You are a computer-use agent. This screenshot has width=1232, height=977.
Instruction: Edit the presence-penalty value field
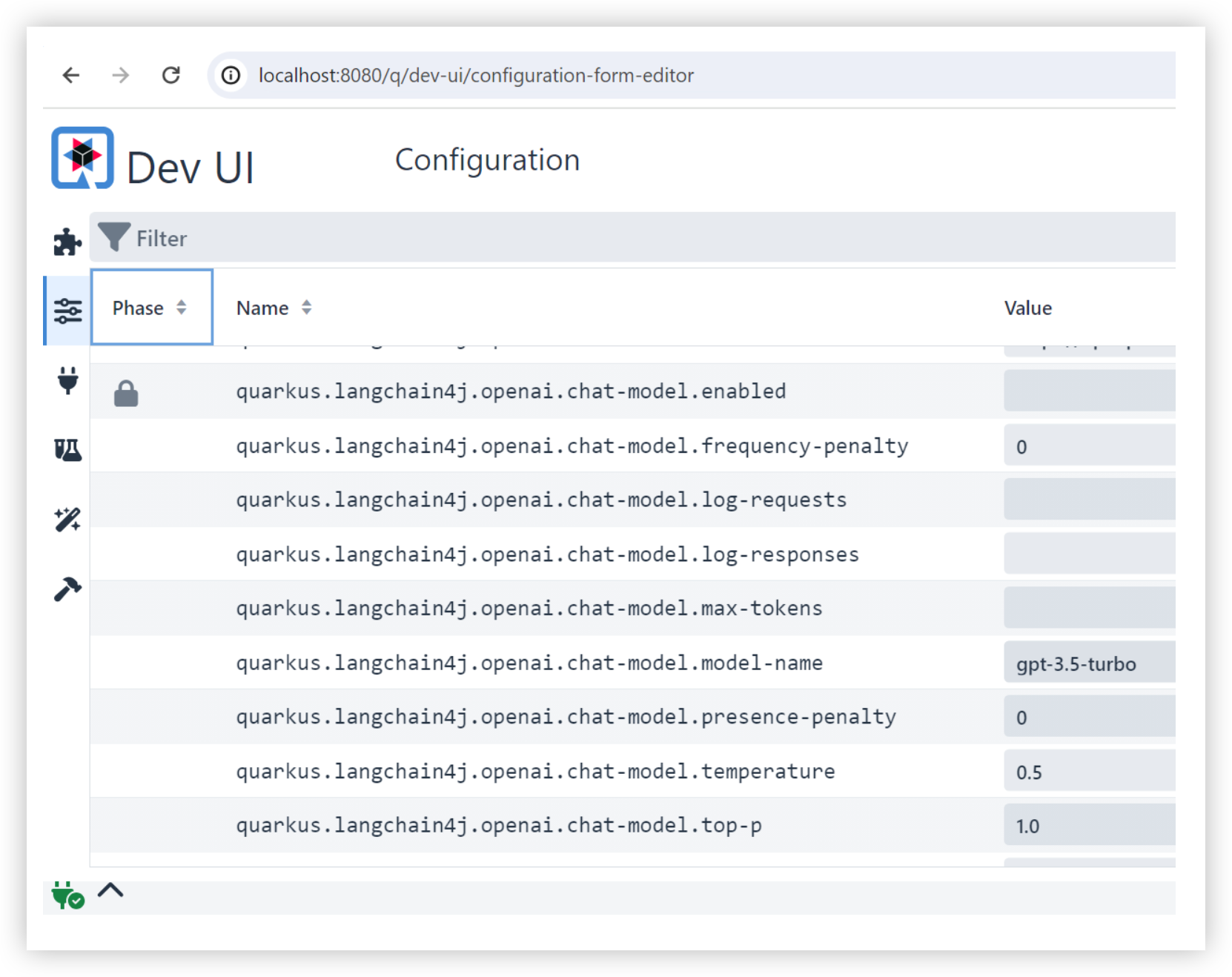(x=1090, y=716)
